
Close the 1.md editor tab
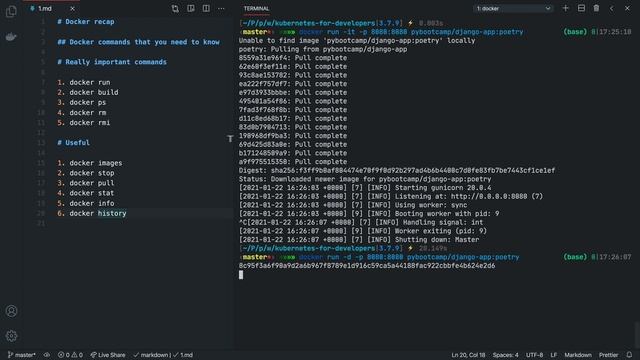point(72,9)
